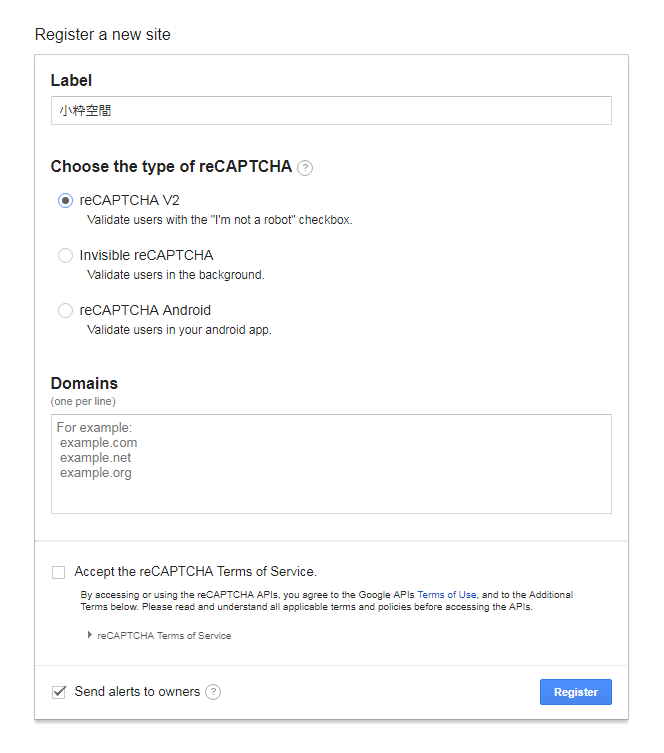
Task: Click the "I'm not a robot" checkbox description
Action: 219,220
